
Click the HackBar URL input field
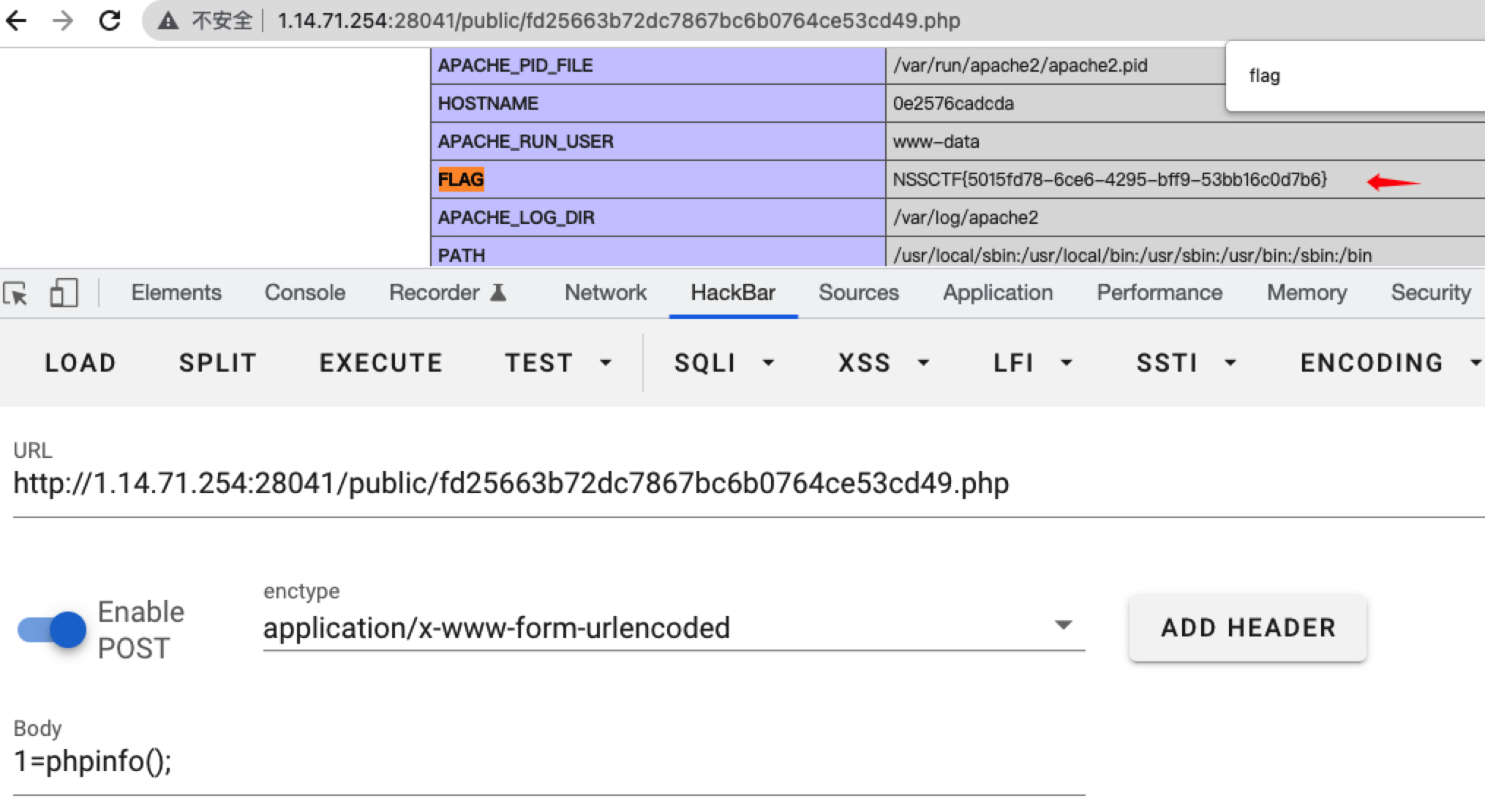tap(749, 484)
